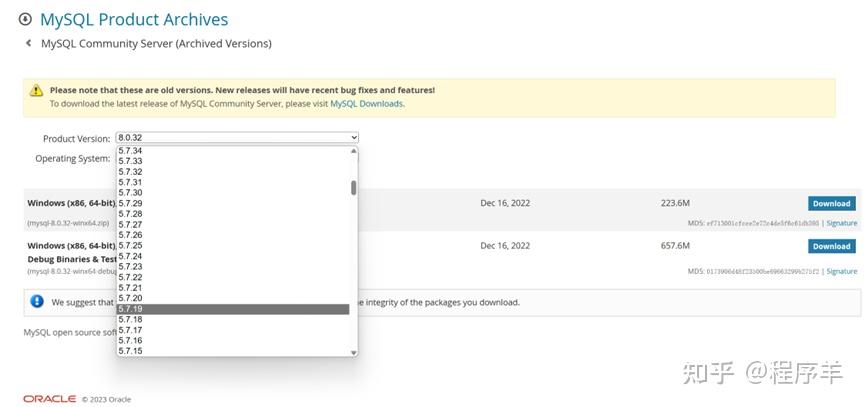The width and height of the screenshot is (865, 407).
Task: Click the back arrow beside MySQL Community Server
Action: 28,44
